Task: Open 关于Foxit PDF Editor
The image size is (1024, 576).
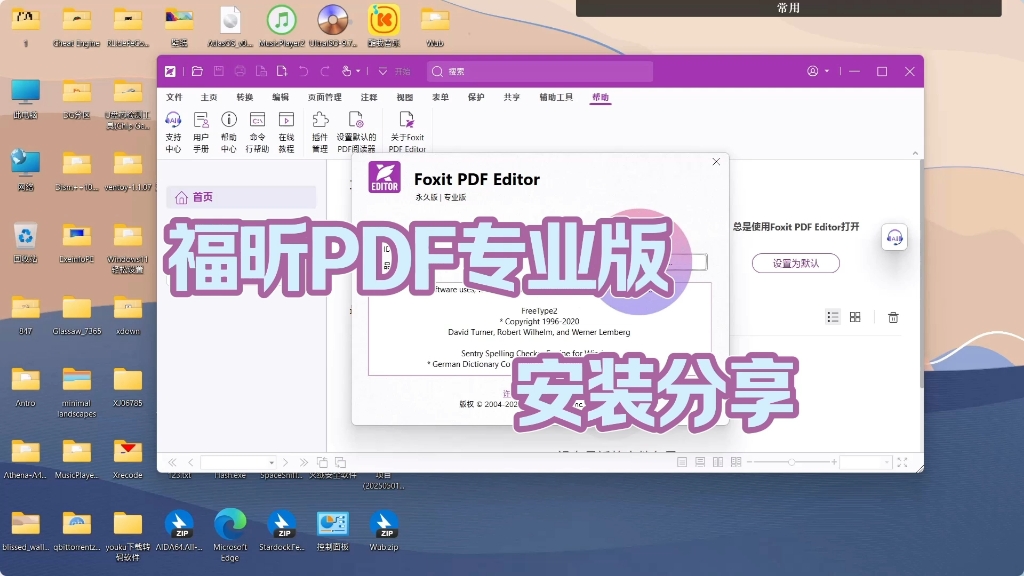Action: coord(407,132)
